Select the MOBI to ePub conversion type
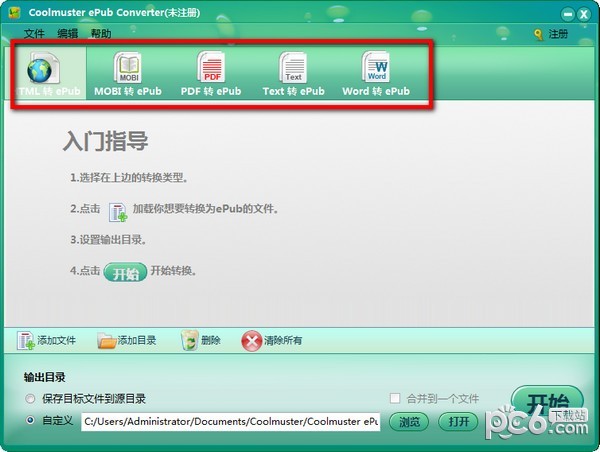 (128, 74)
